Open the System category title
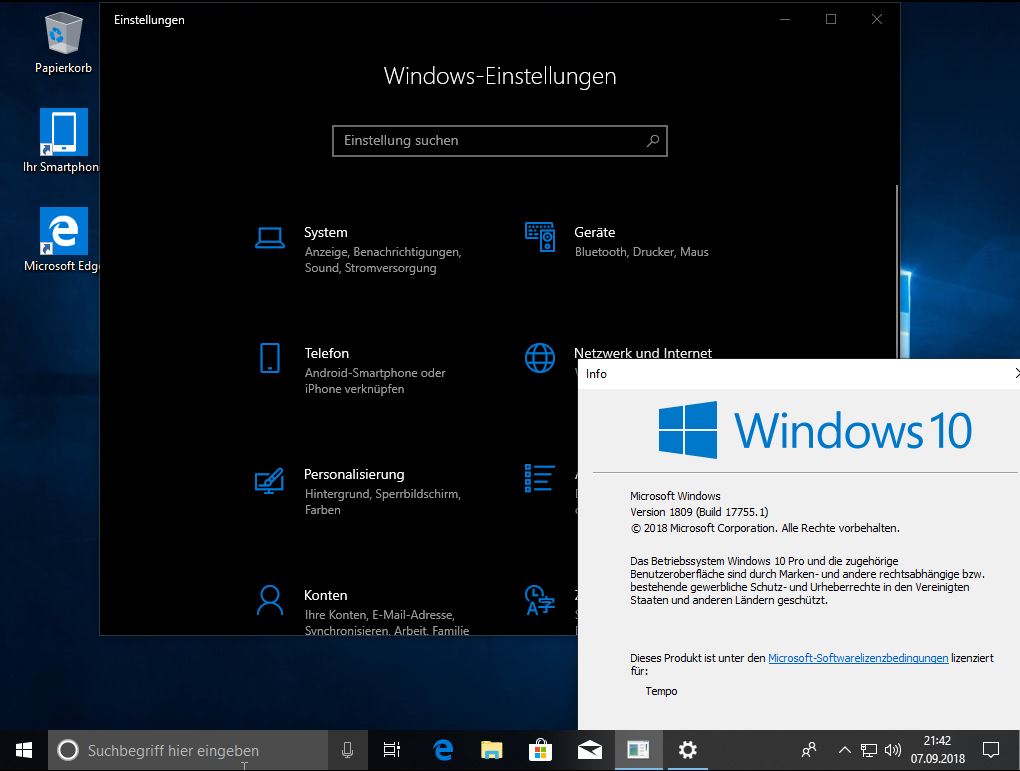1020x771 pixels. point(325,232)
